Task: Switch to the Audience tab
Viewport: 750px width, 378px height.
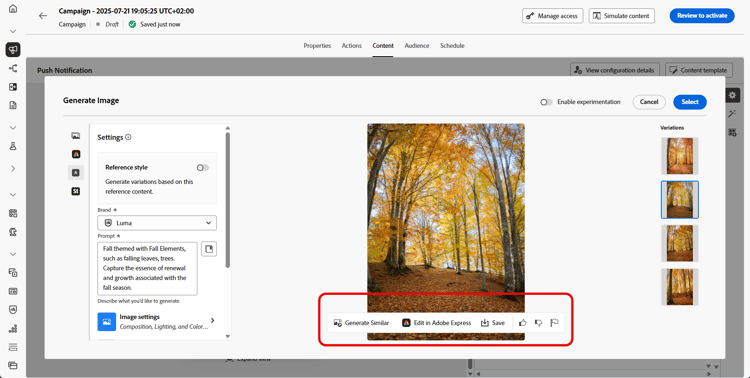Action: pos(417,45)
